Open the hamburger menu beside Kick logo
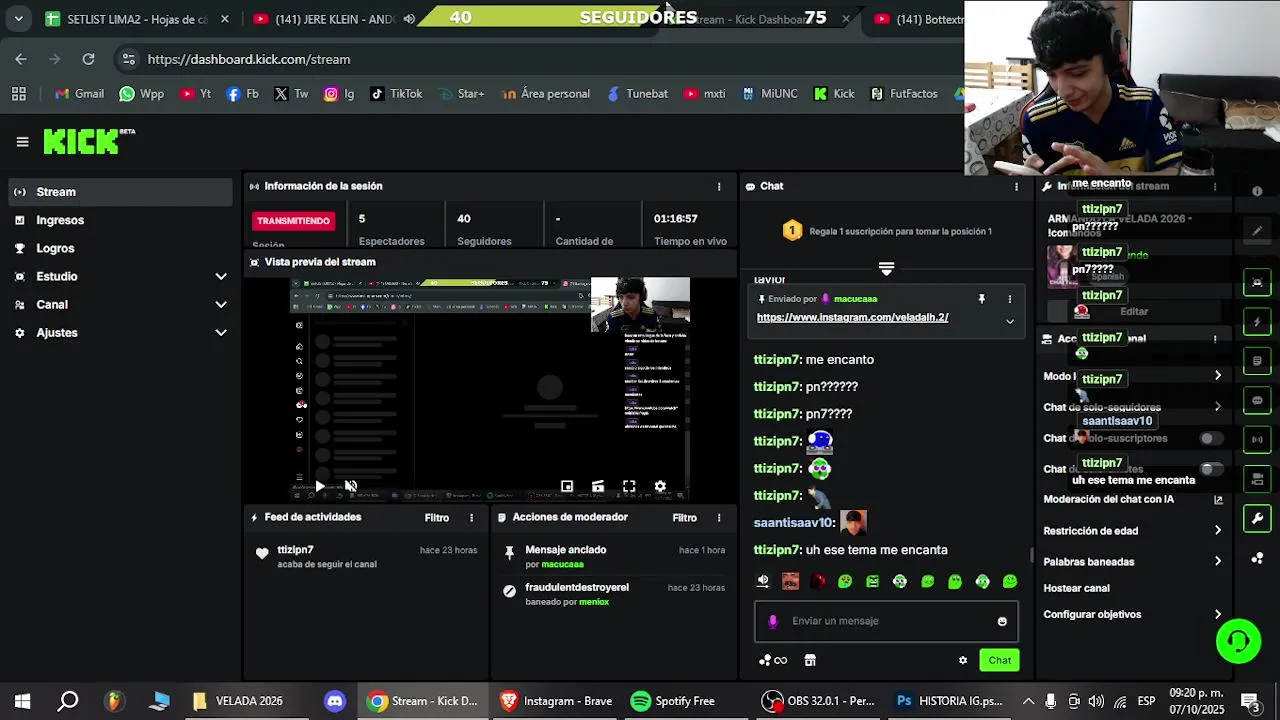 pyautogui.click(x=22, y=142)
